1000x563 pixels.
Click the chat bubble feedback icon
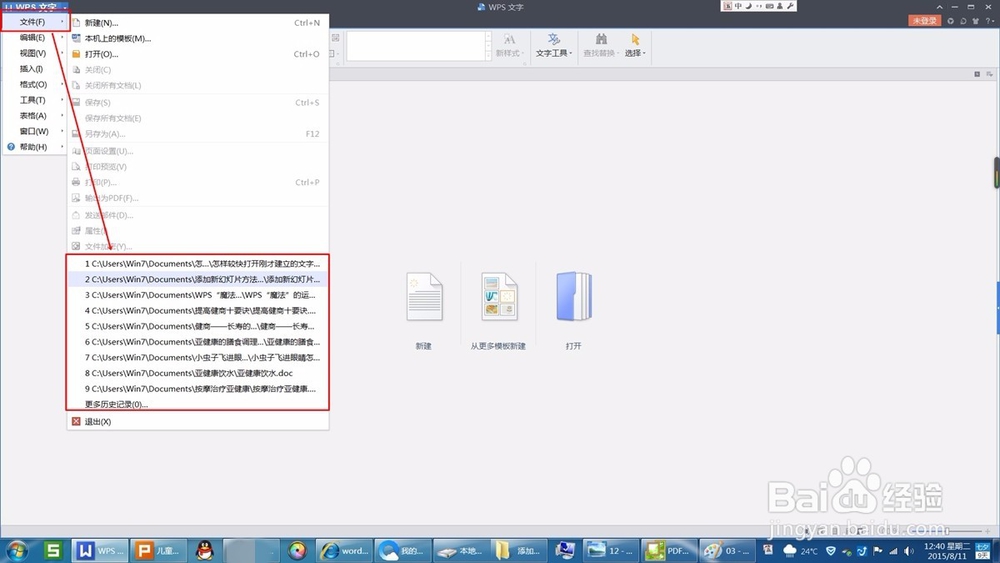click(963, 20)
